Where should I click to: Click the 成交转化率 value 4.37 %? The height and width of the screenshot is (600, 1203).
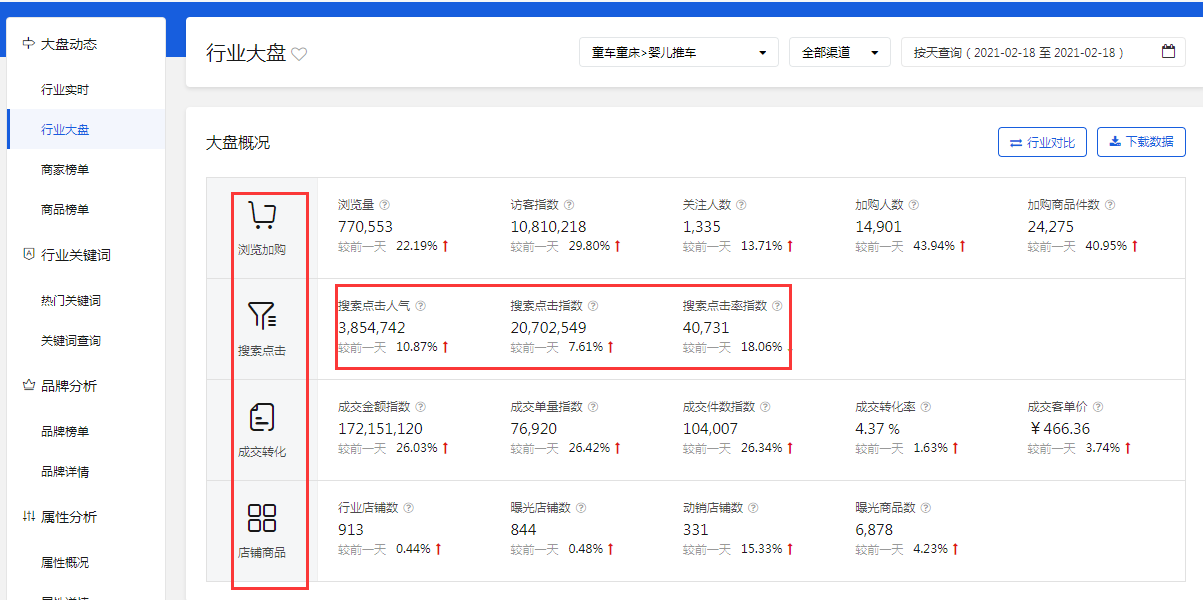877,428
